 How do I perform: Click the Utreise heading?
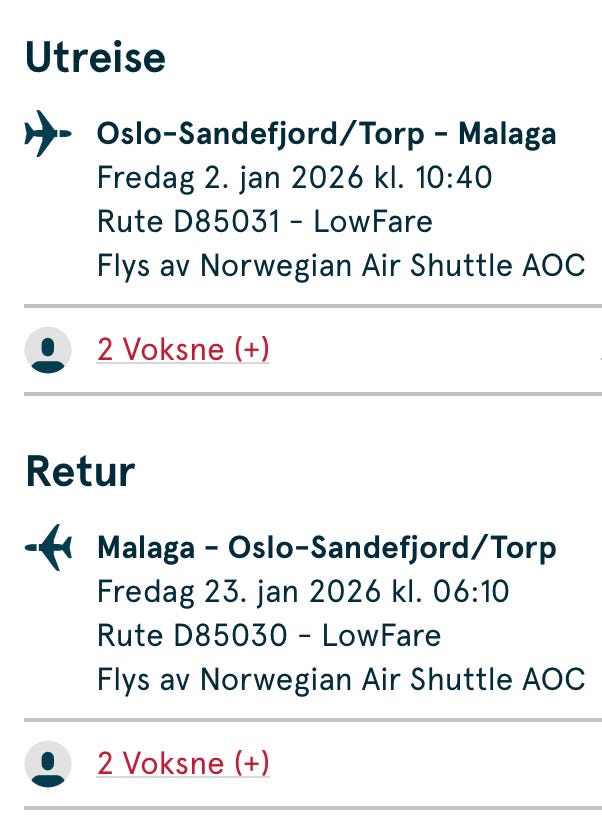pyautogui.click(x=95, y=57)
